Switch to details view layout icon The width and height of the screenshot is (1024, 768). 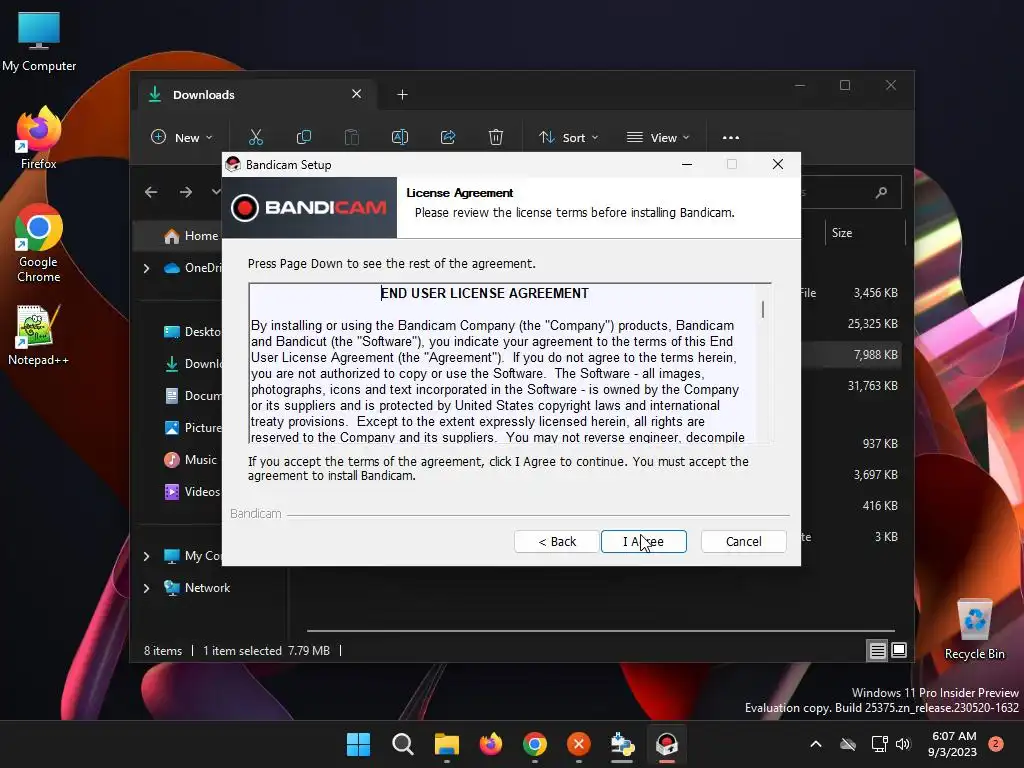point(877,650)
